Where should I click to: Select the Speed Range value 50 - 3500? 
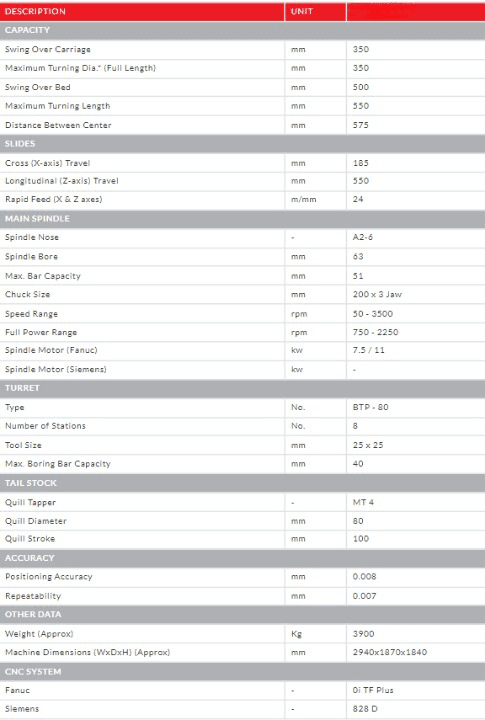click(373, 314)
